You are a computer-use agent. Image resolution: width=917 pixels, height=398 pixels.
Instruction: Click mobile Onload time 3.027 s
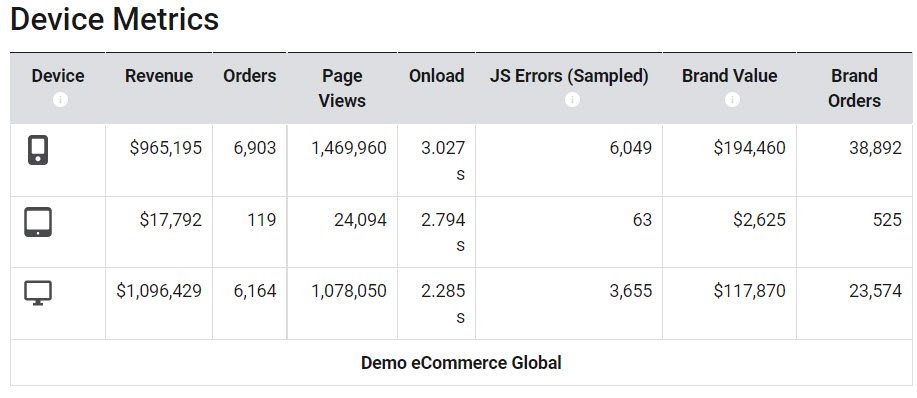443,161
